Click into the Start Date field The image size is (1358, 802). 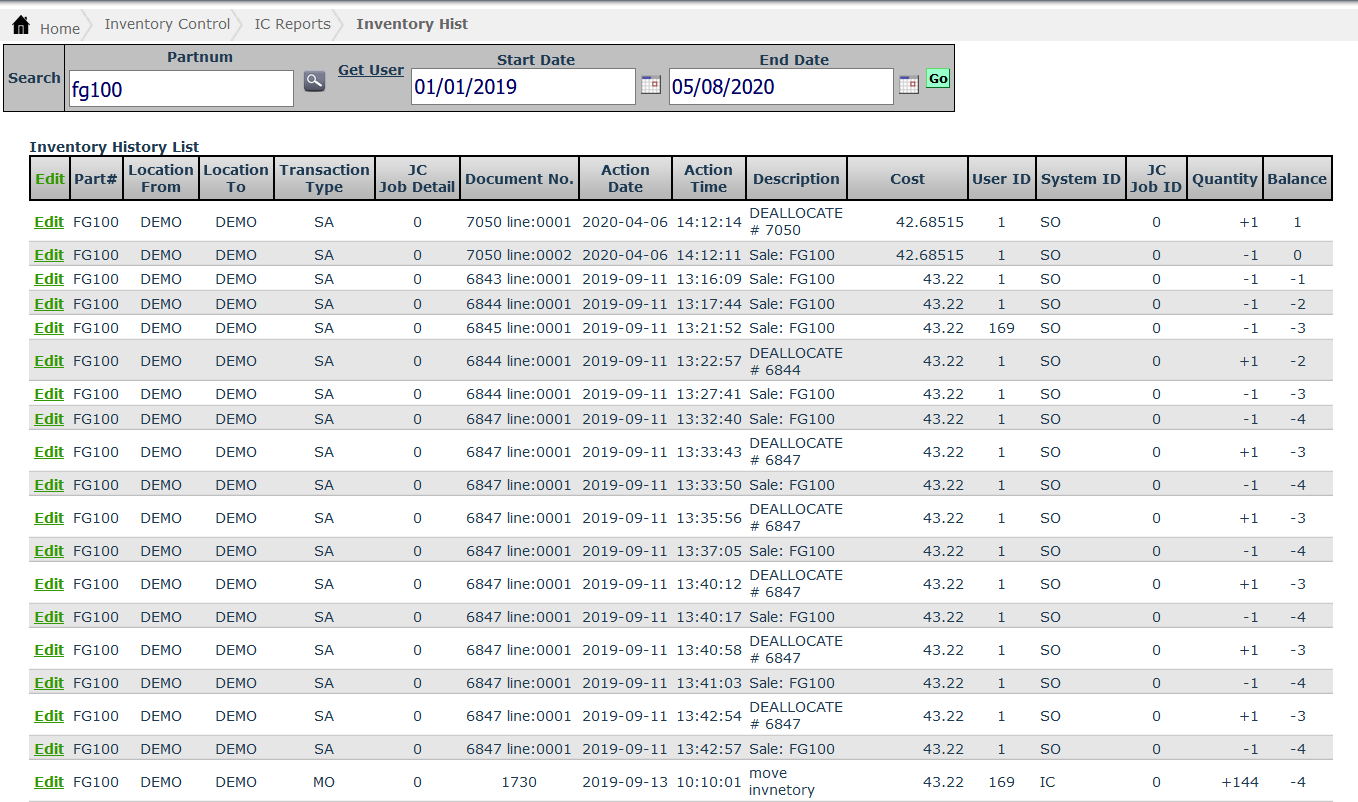tap(522, 87)
